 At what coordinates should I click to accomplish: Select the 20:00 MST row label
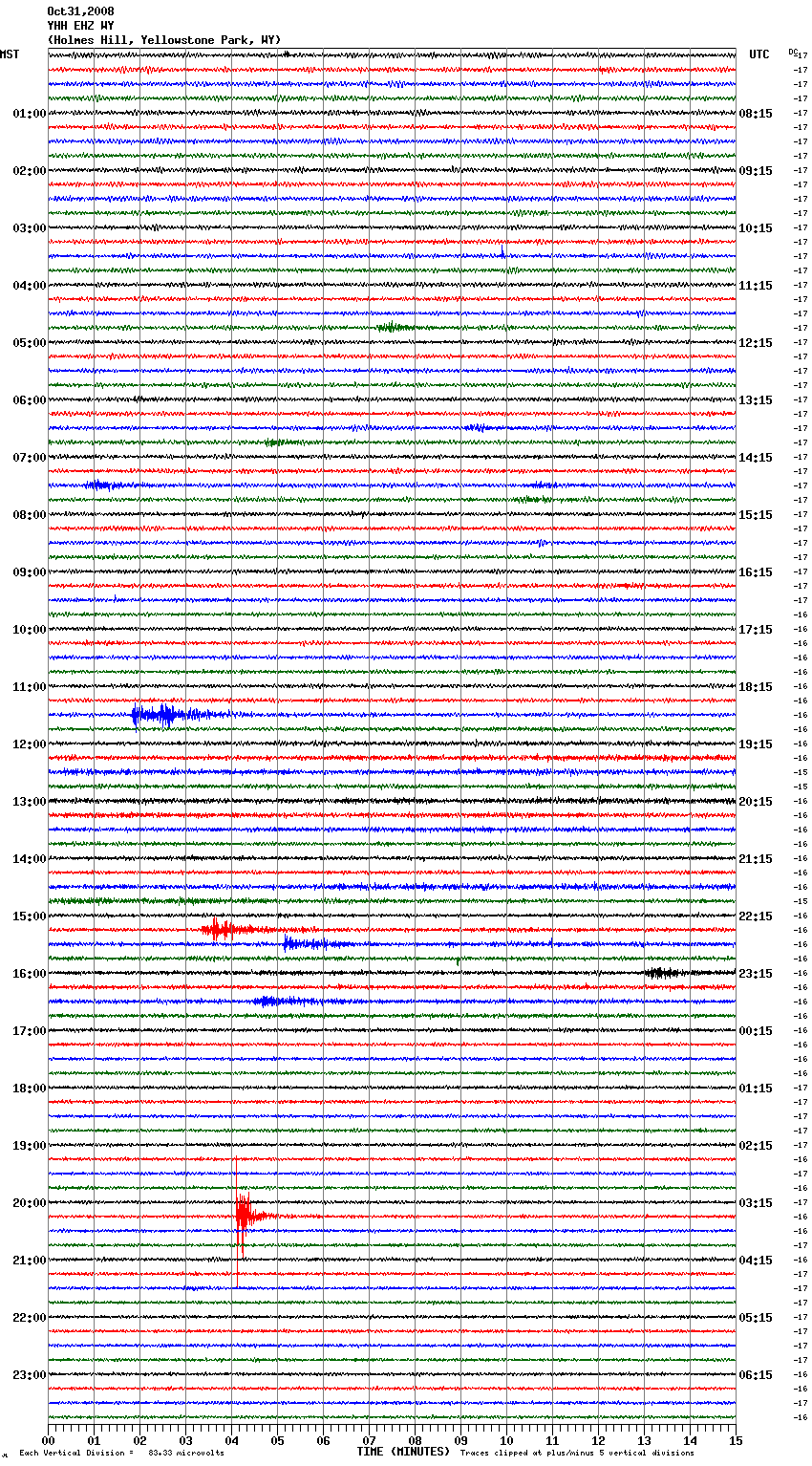point(30,1203)
